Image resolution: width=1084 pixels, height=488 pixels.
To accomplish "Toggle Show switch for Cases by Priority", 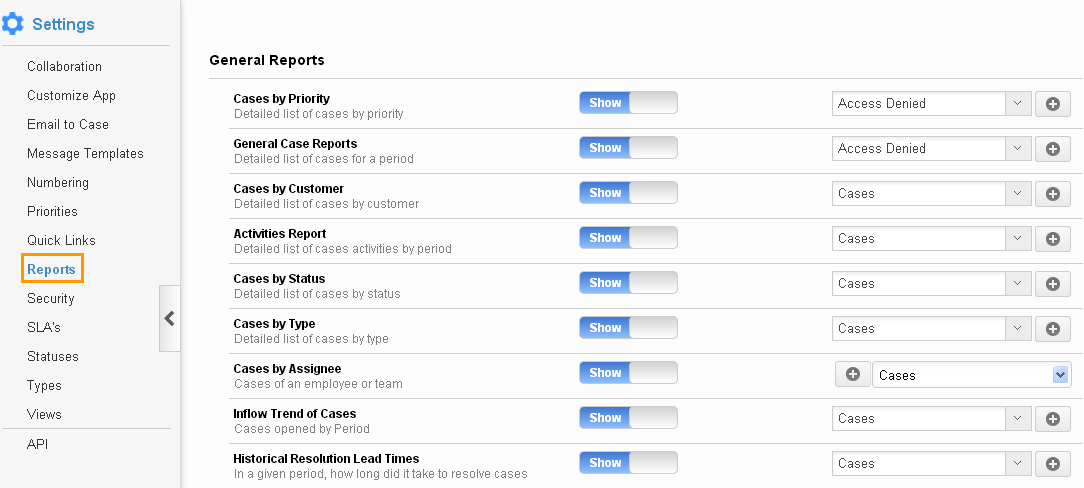I will pos(628,102).
